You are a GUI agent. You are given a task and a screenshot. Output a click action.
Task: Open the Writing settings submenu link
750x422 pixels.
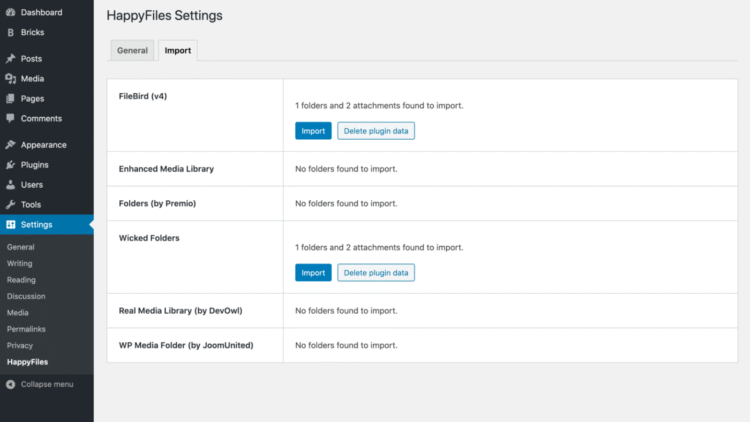20,264
